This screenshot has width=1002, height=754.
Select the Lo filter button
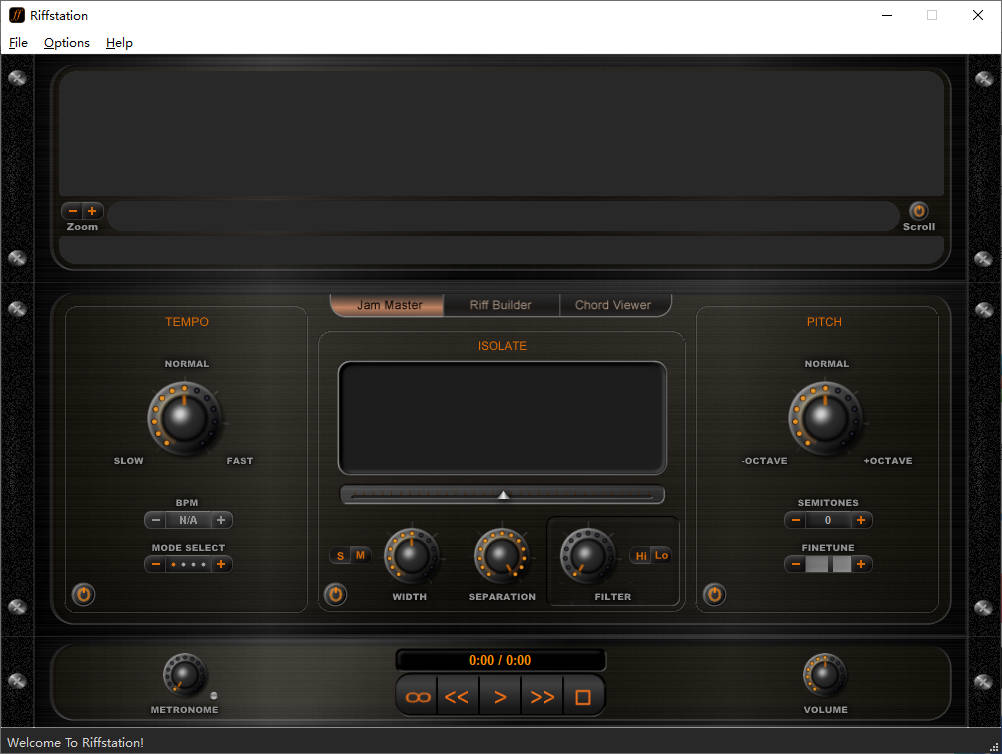(x=661, y=556)
